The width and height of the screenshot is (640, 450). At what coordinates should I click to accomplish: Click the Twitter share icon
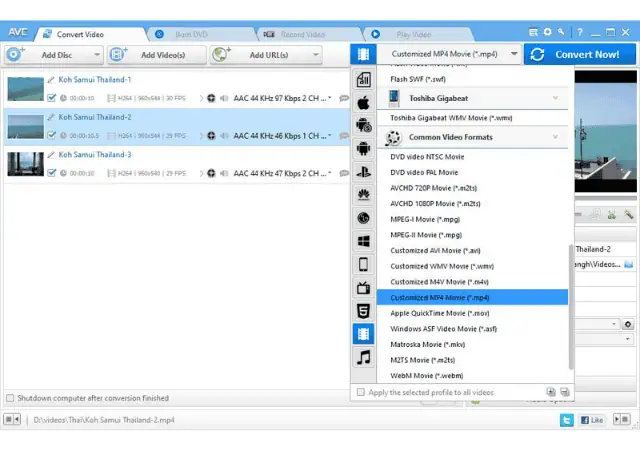pyautogui.click(x=567, y=420)
